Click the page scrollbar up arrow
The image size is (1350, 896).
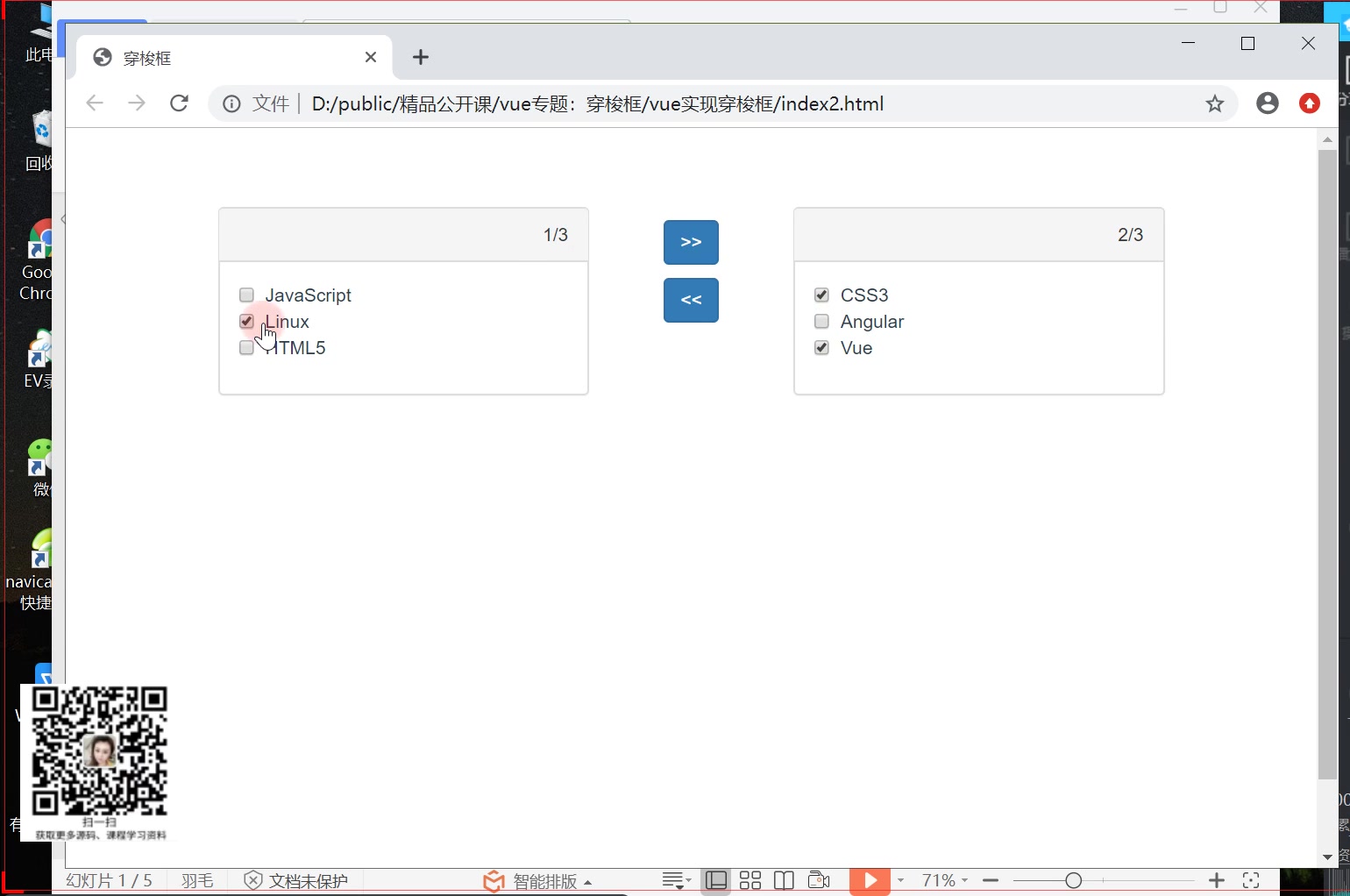coord(1327,139)
